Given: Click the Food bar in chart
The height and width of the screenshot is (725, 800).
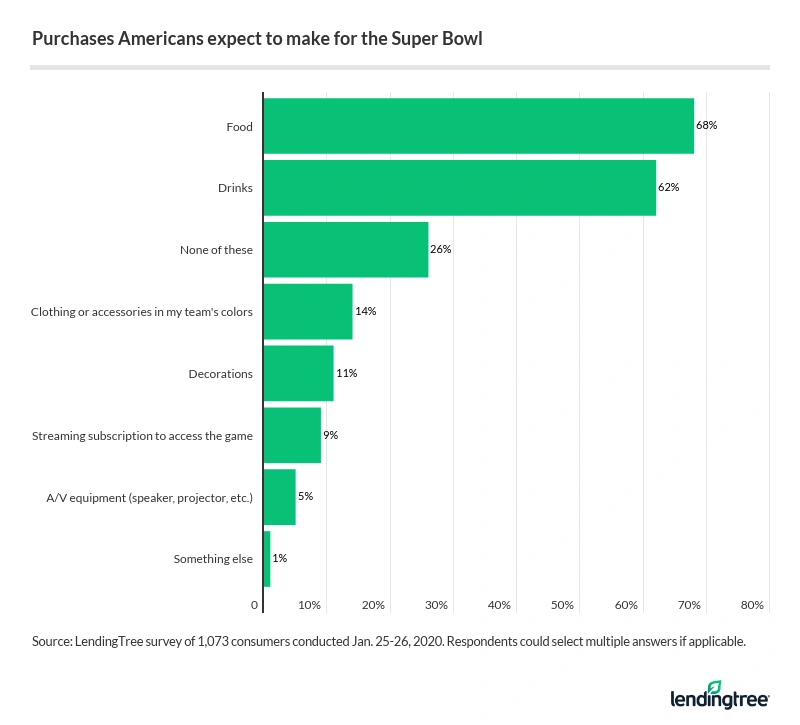Looking at the screenshot, I should (x=478, y=126).
